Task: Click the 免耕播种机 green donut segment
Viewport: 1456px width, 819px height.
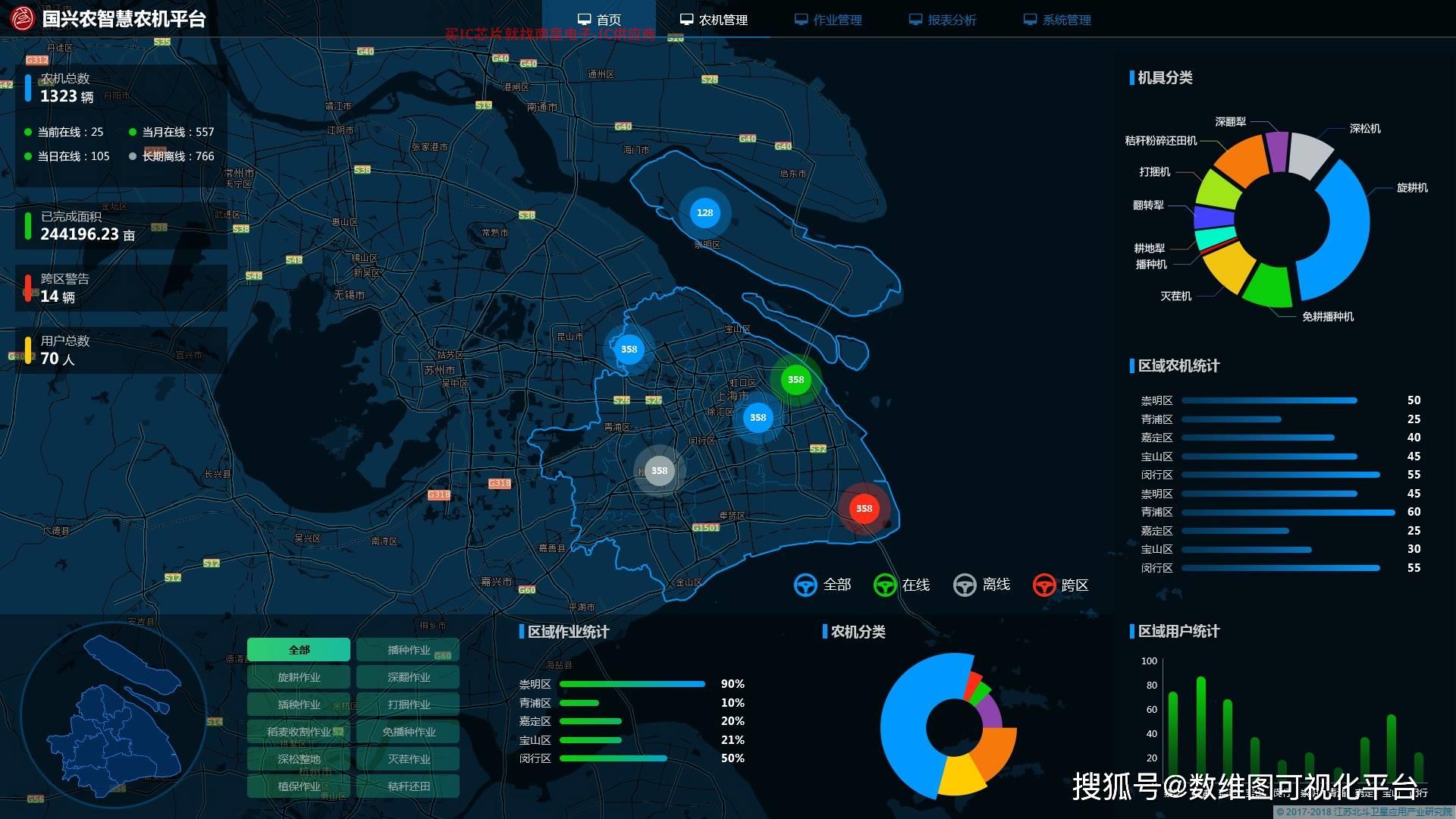Action: tap(1267, 287)
